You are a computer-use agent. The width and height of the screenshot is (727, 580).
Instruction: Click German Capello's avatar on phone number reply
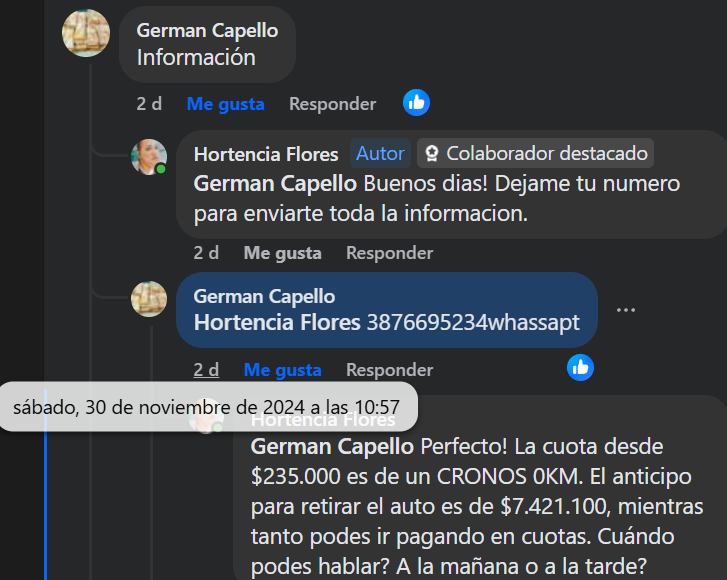coord(149,298)
